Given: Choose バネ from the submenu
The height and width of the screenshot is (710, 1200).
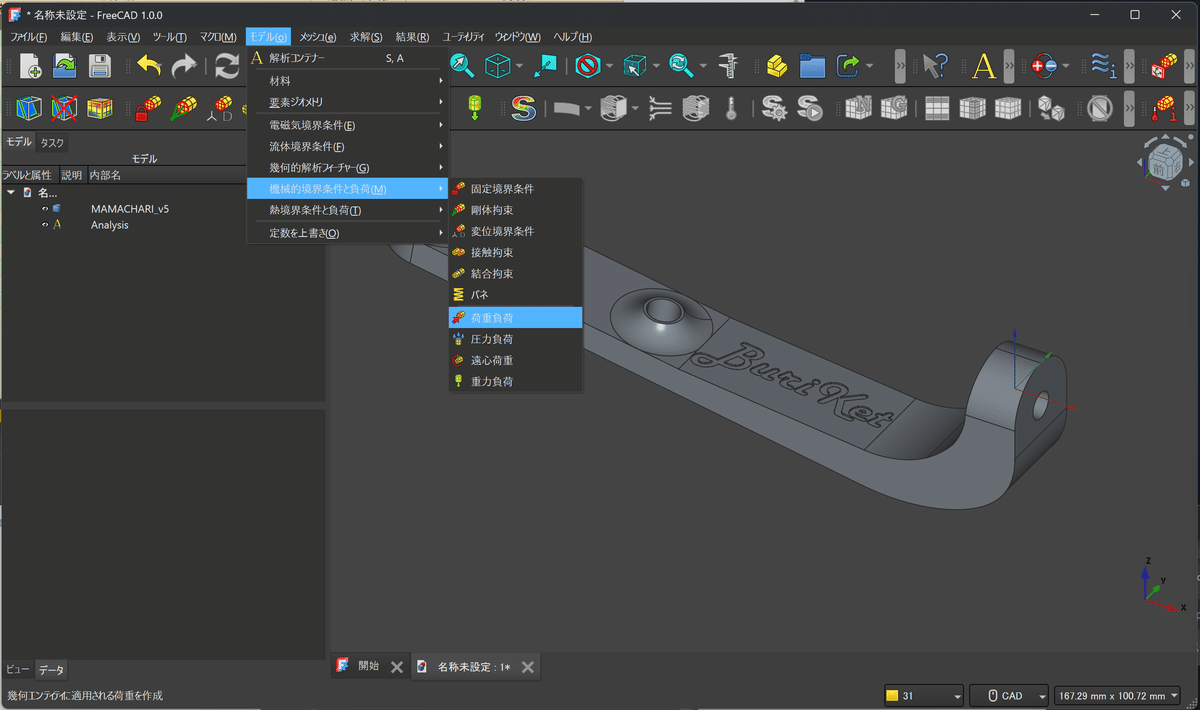Looking at the screenshot, I should pos(516,296).
